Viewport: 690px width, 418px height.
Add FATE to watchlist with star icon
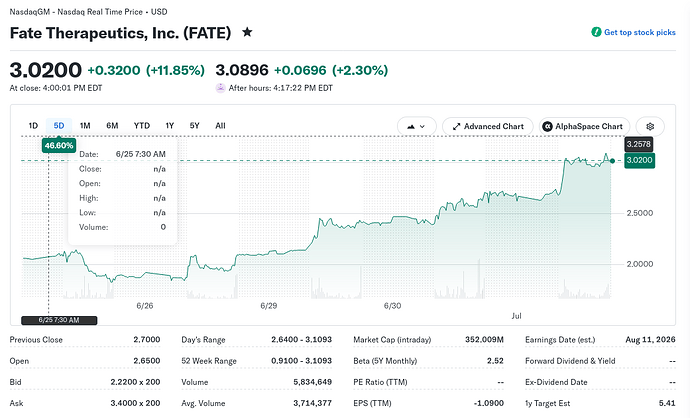click(247, 32)
